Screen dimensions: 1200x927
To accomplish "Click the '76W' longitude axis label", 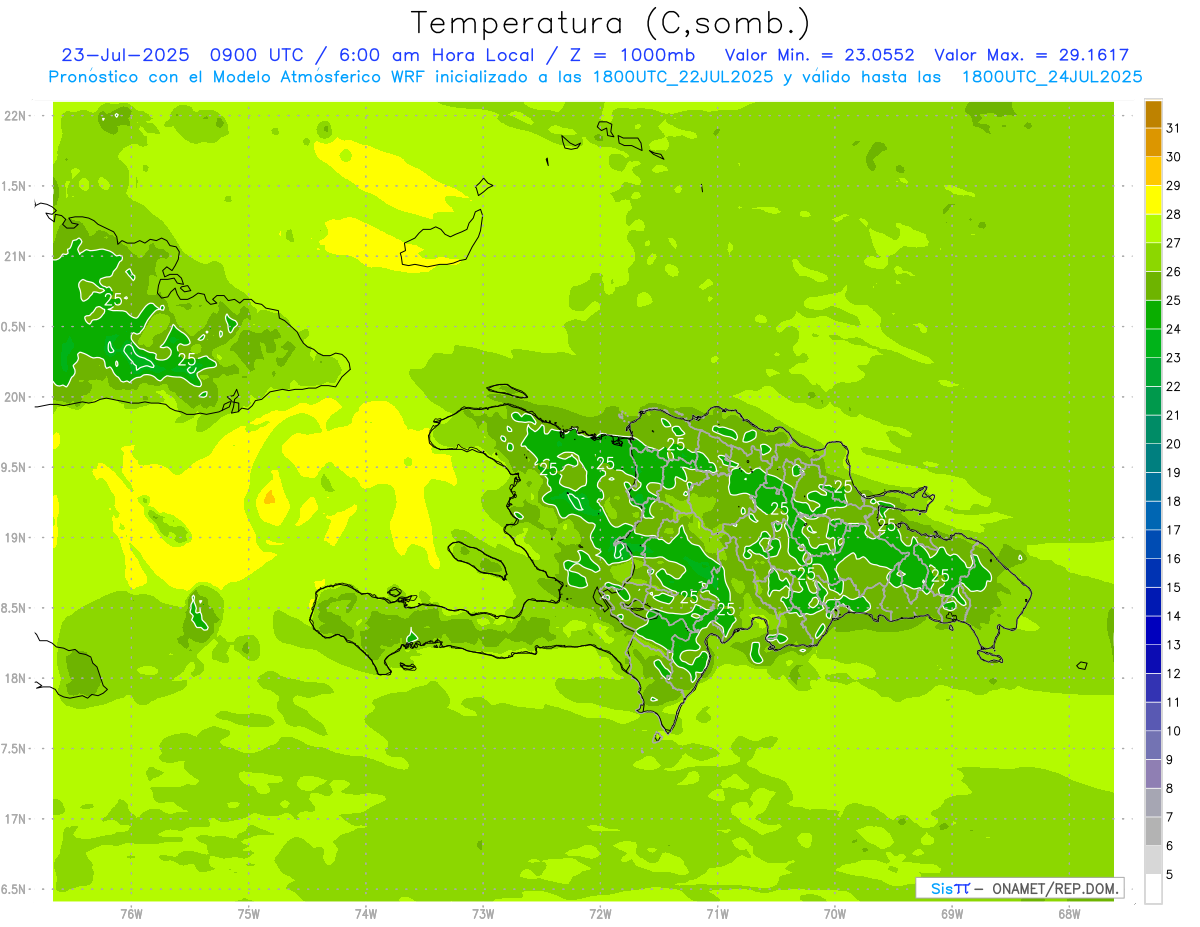I will [x=131, y=914].
